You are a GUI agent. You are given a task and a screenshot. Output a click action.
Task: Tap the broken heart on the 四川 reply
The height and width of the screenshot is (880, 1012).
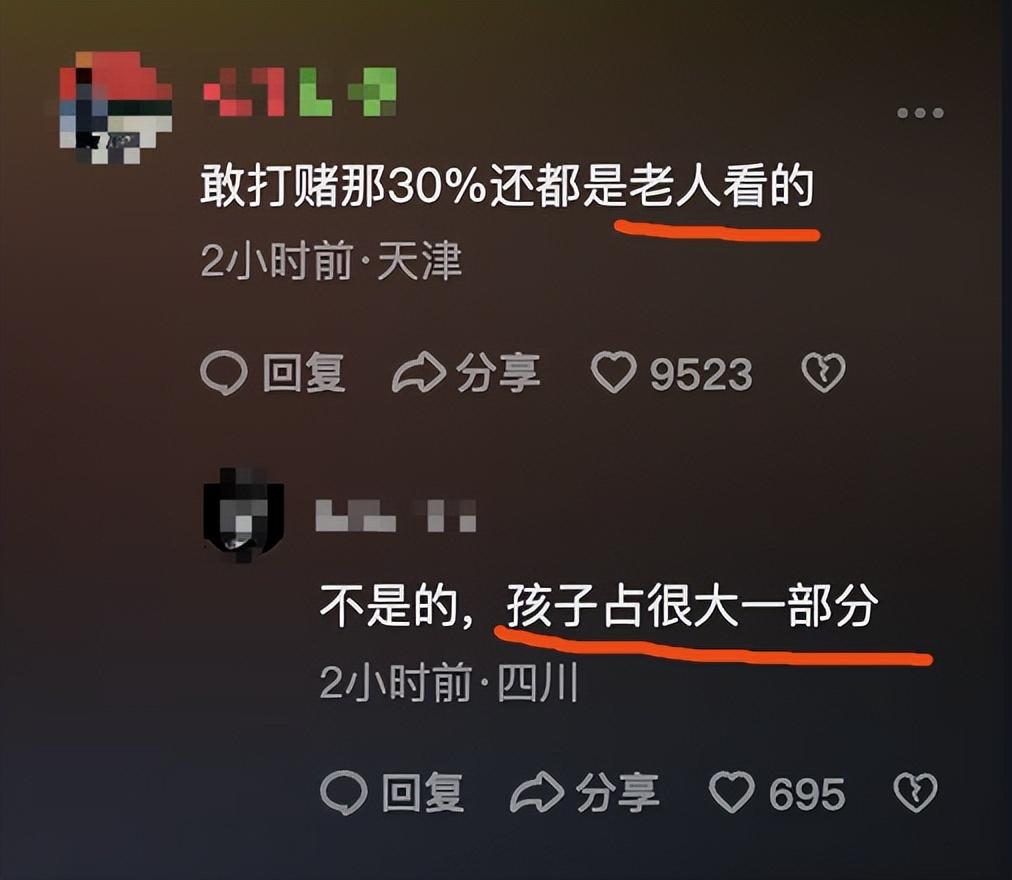coord(915,792)
